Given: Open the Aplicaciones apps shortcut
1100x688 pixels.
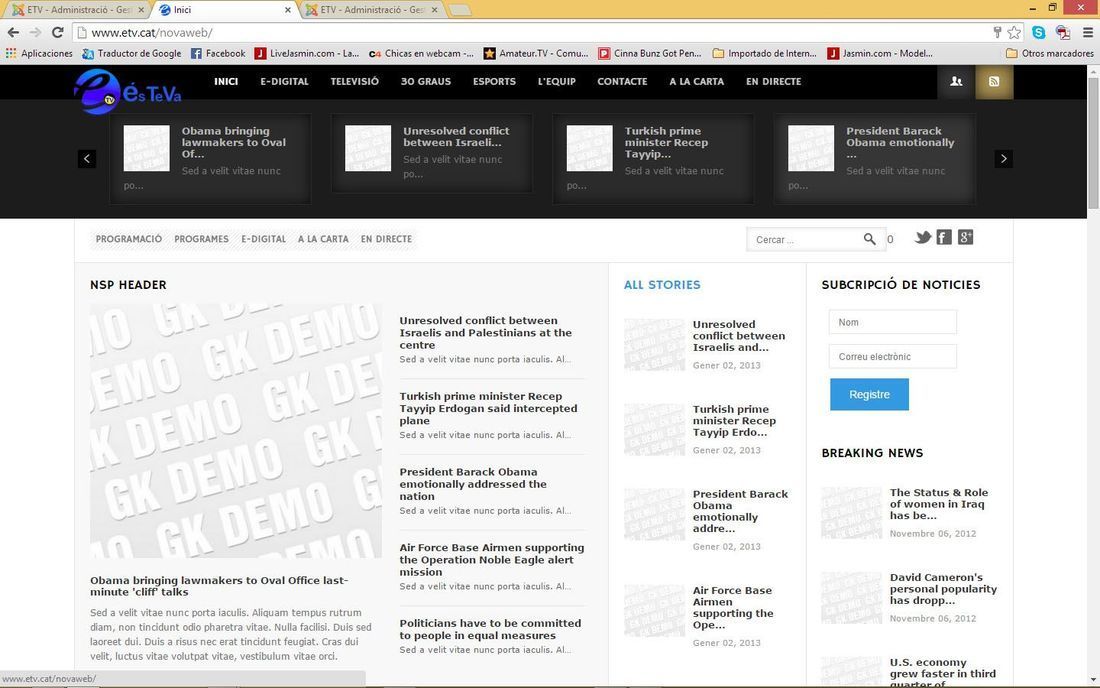Looking at the screenshot, I should [39, 53].
